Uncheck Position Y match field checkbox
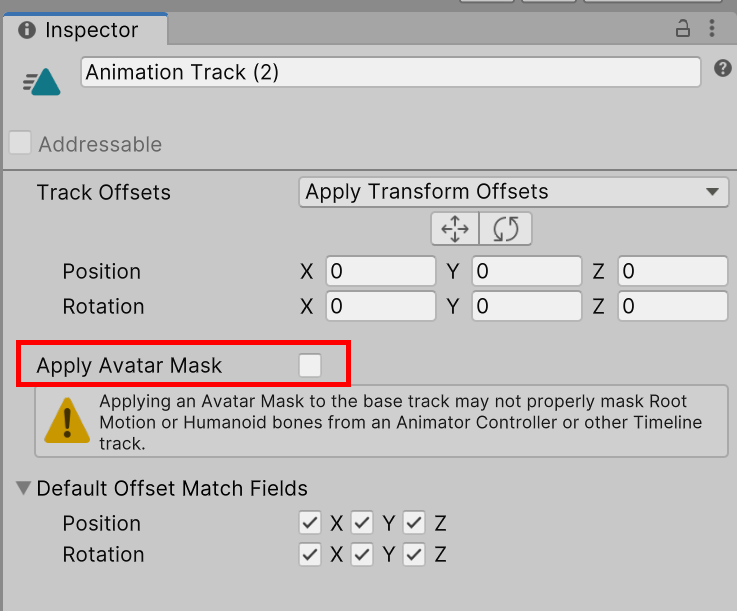The height and width of the screenshot is (611, 737). coord(362,523)
